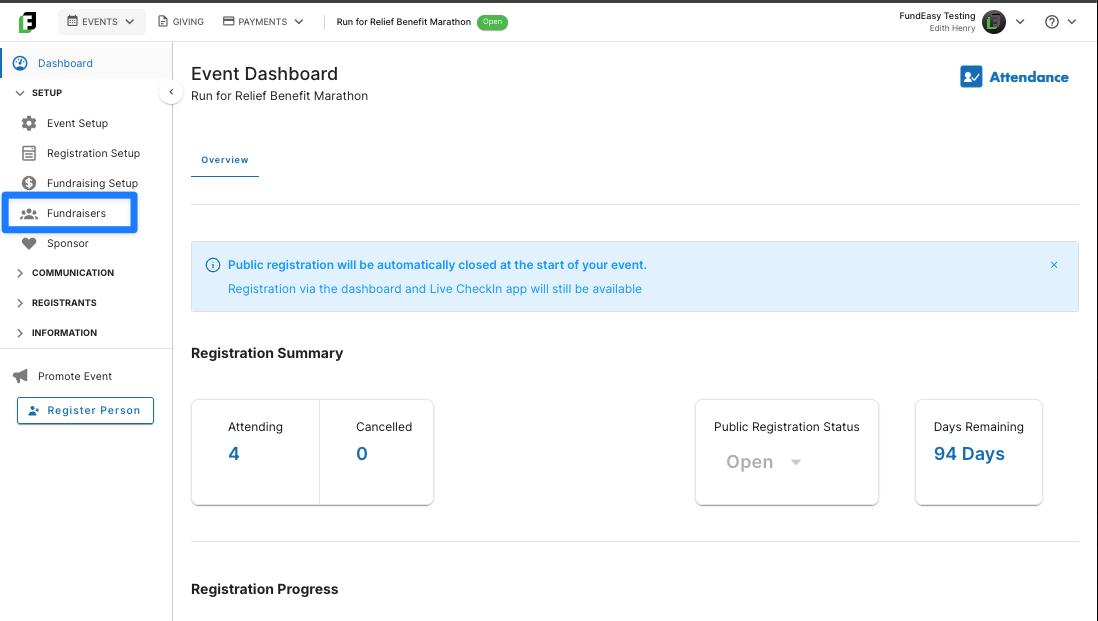Dismiss the public registration info banner
This screenshot has height=621, width=1098.
(x=1053, y=265)
